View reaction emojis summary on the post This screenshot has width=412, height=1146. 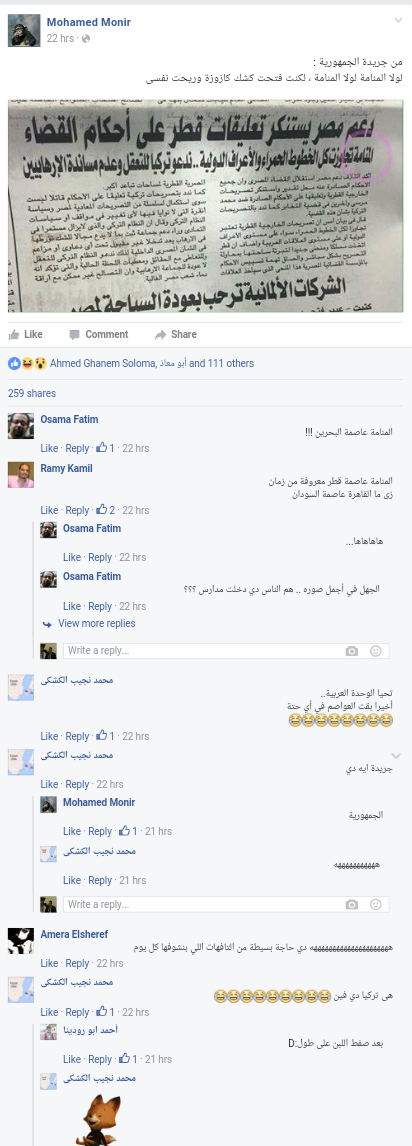pyautogui.click(x=28, y=363)
